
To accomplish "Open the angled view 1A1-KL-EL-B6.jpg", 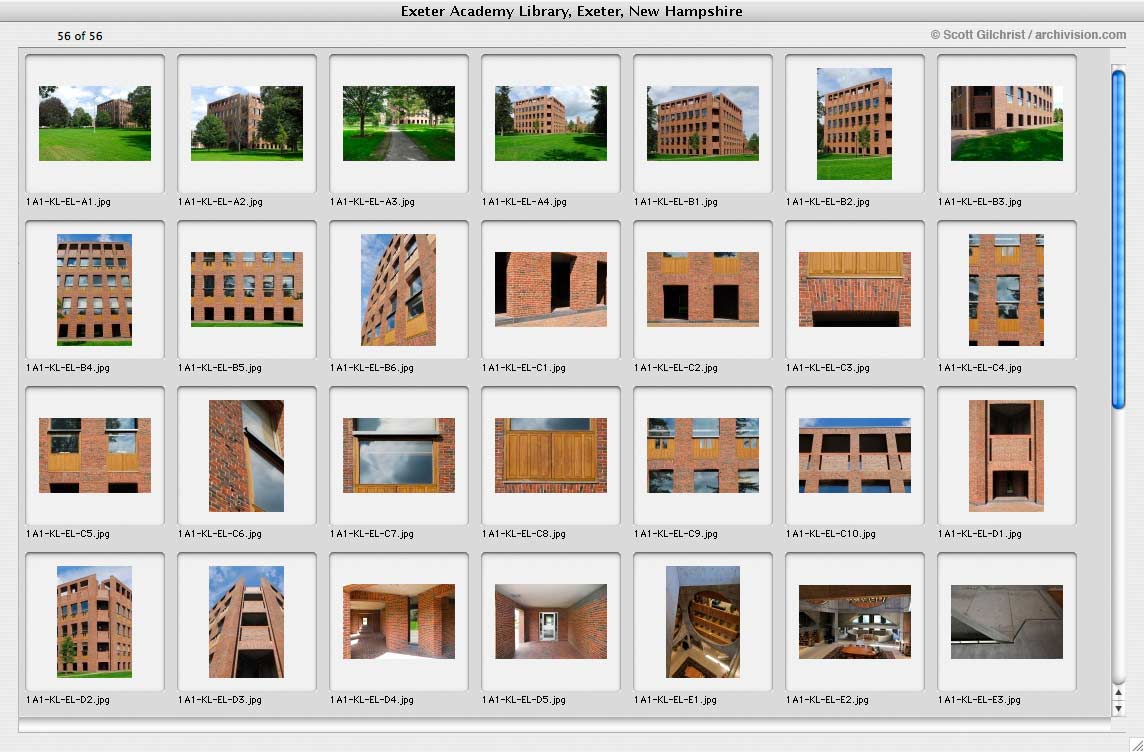I will [x=398, y=290].
